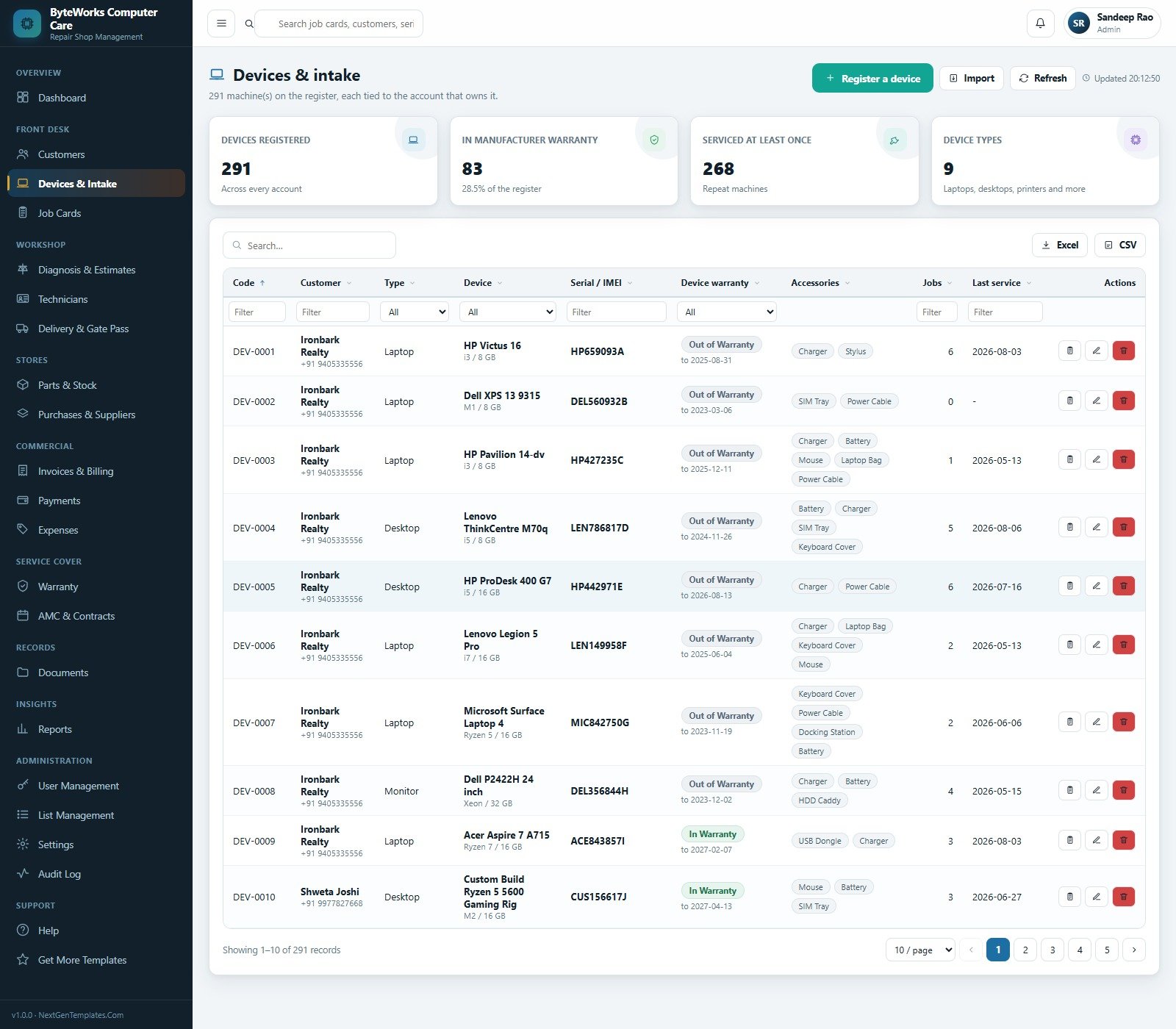
Task: Edit the Acer Aspire 7 A715 row
Action: point(1096,841)
